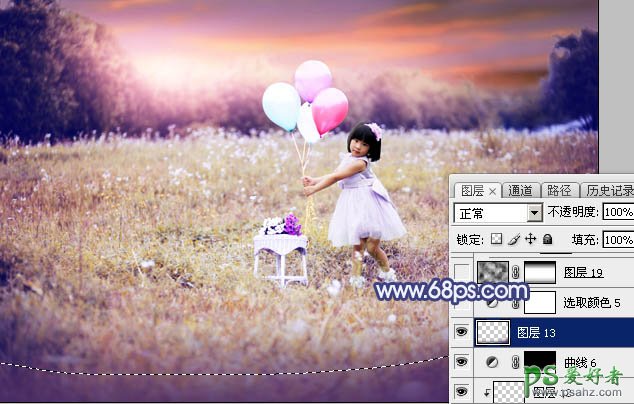Click the chain link icon on 图层 19
The image size is (634, 404).
coord(516,272)
